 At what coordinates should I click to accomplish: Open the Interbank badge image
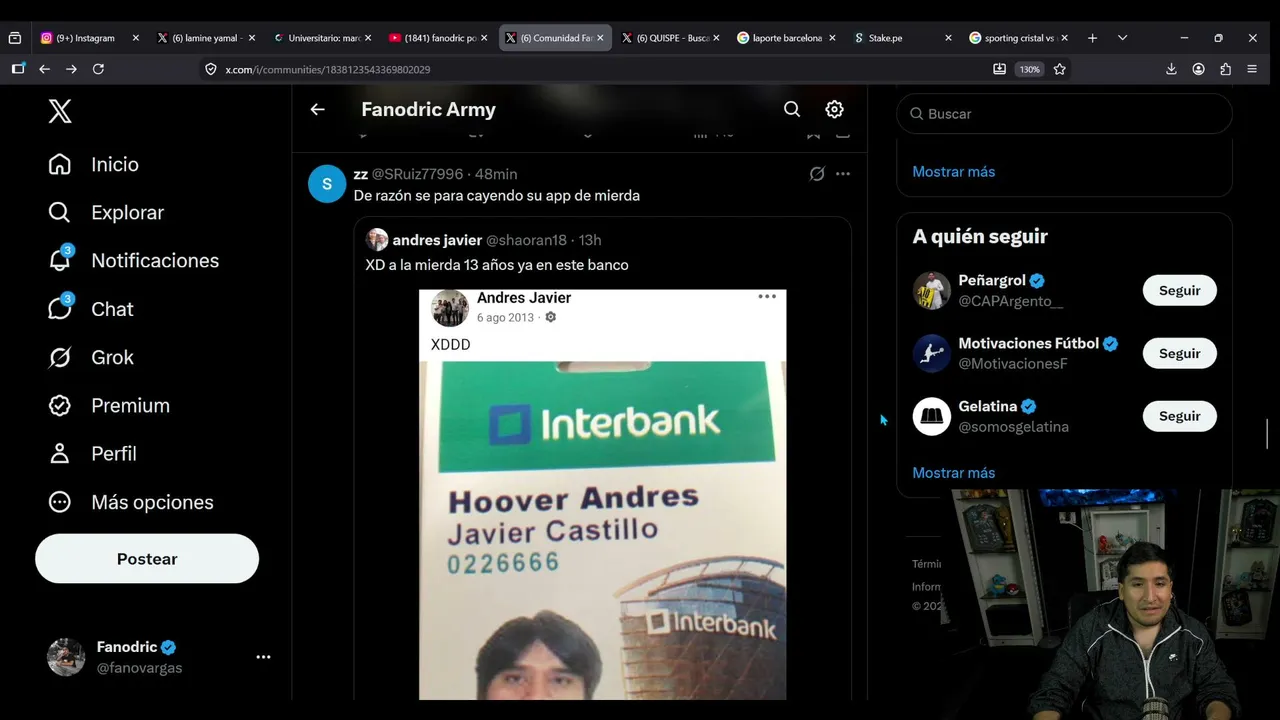(602, 495)
